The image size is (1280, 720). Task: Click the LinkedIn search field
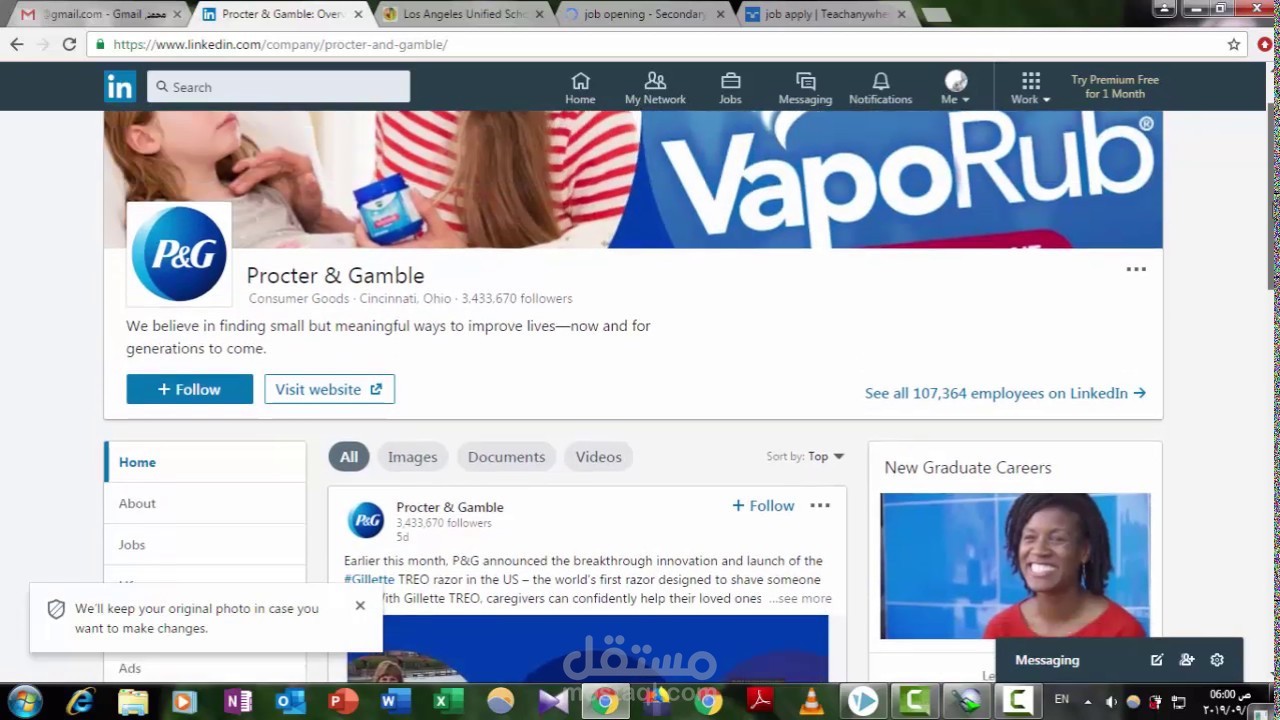pos(279,87)
